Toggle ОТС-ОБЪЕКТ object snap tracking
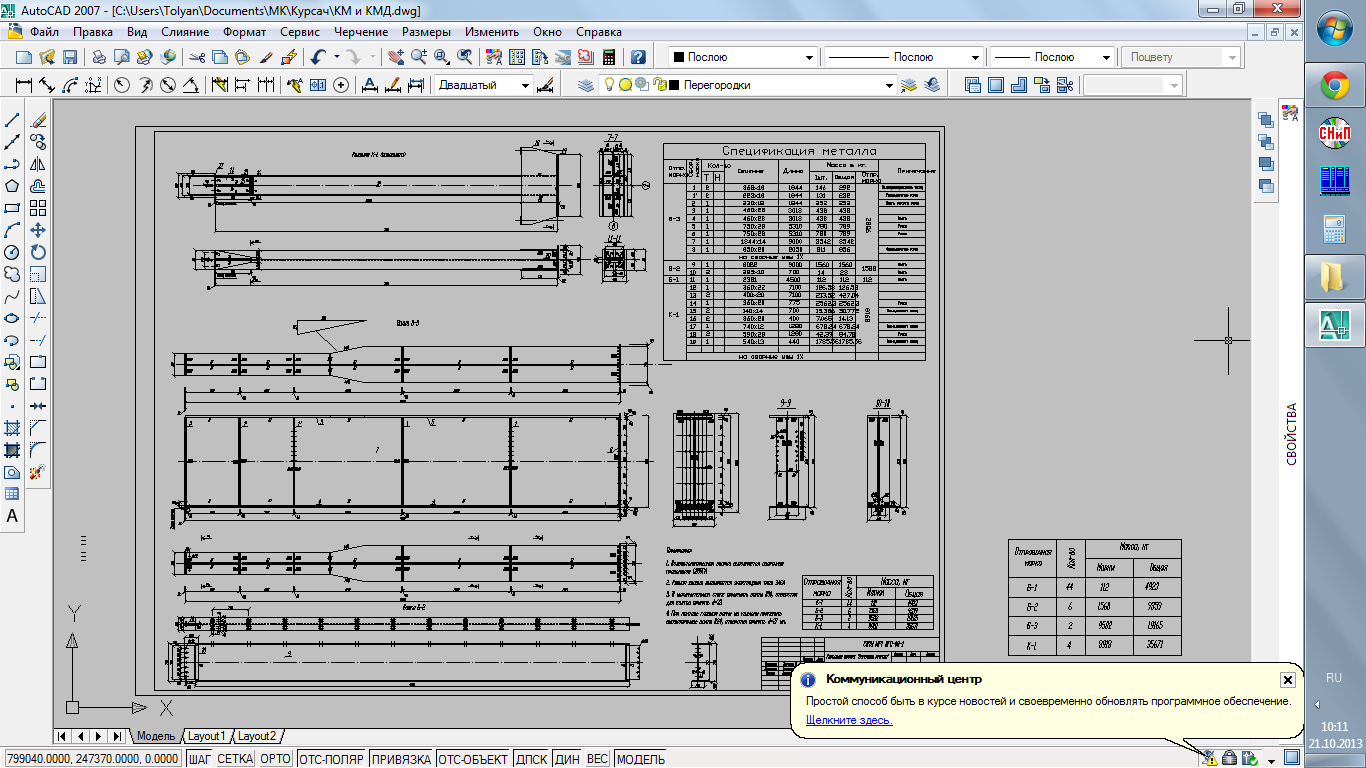The height and width of the screenshot is (768, 1366). 473,759
